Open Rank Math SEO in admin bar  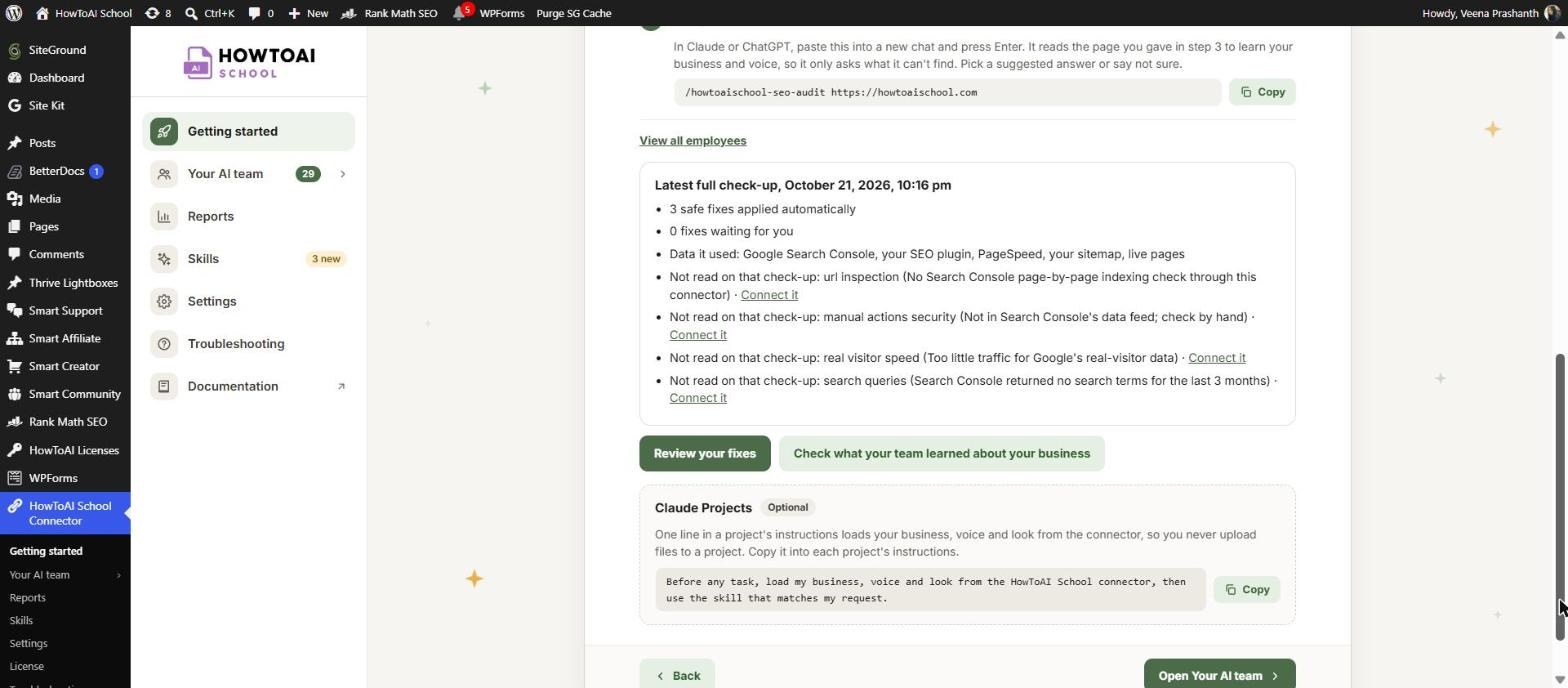coord(389,13)
